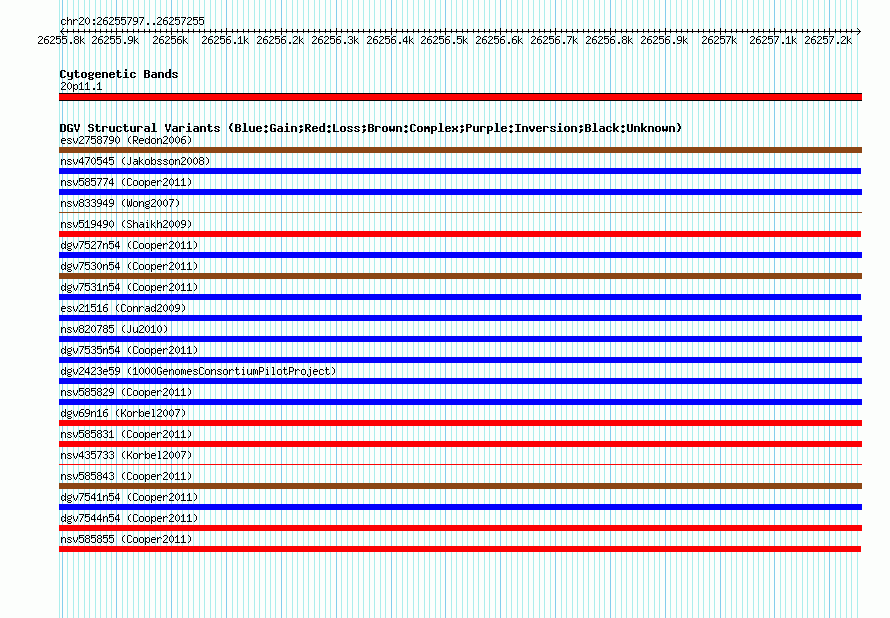Click the 26257.1k ruler label

773,40
